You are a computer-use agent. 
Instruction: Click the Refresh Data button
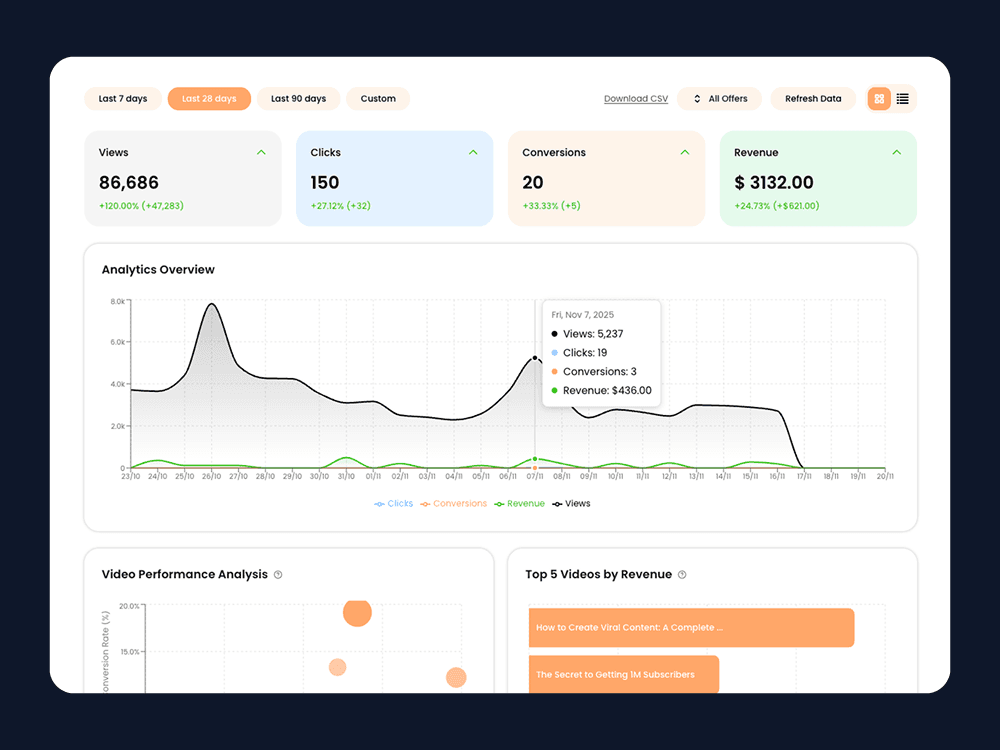[x=814, y=99]
